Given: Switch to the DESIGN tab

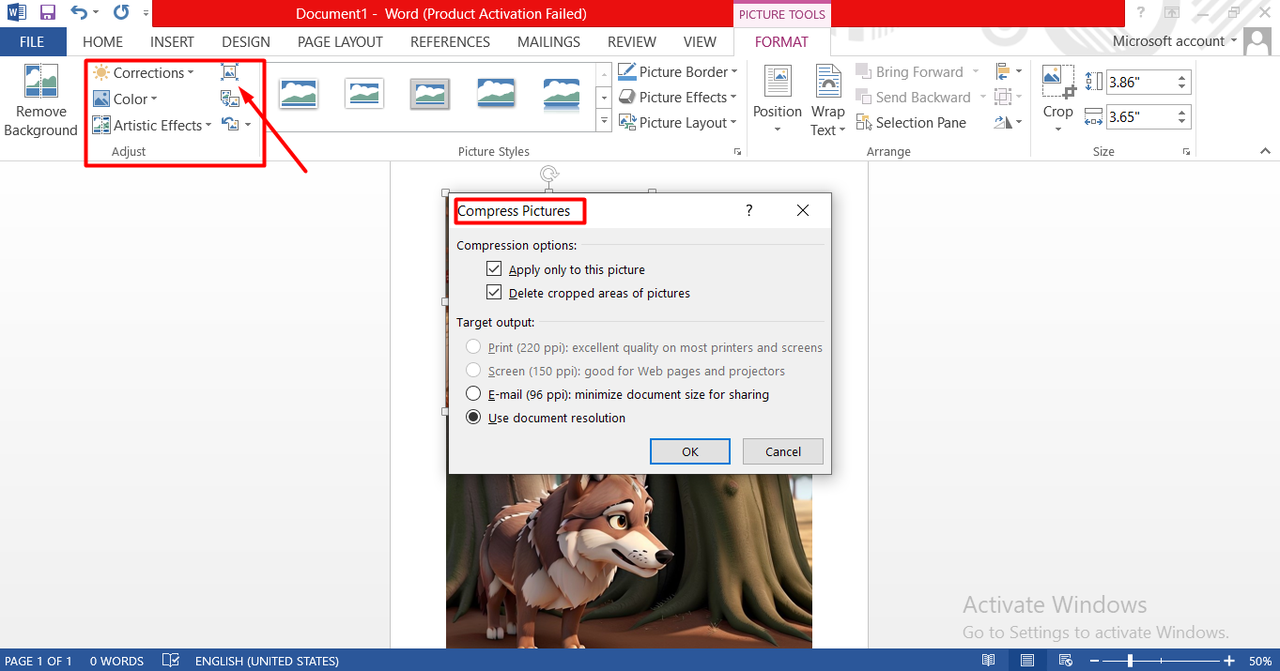Looking at the screenshot, I should coord(246,42).
